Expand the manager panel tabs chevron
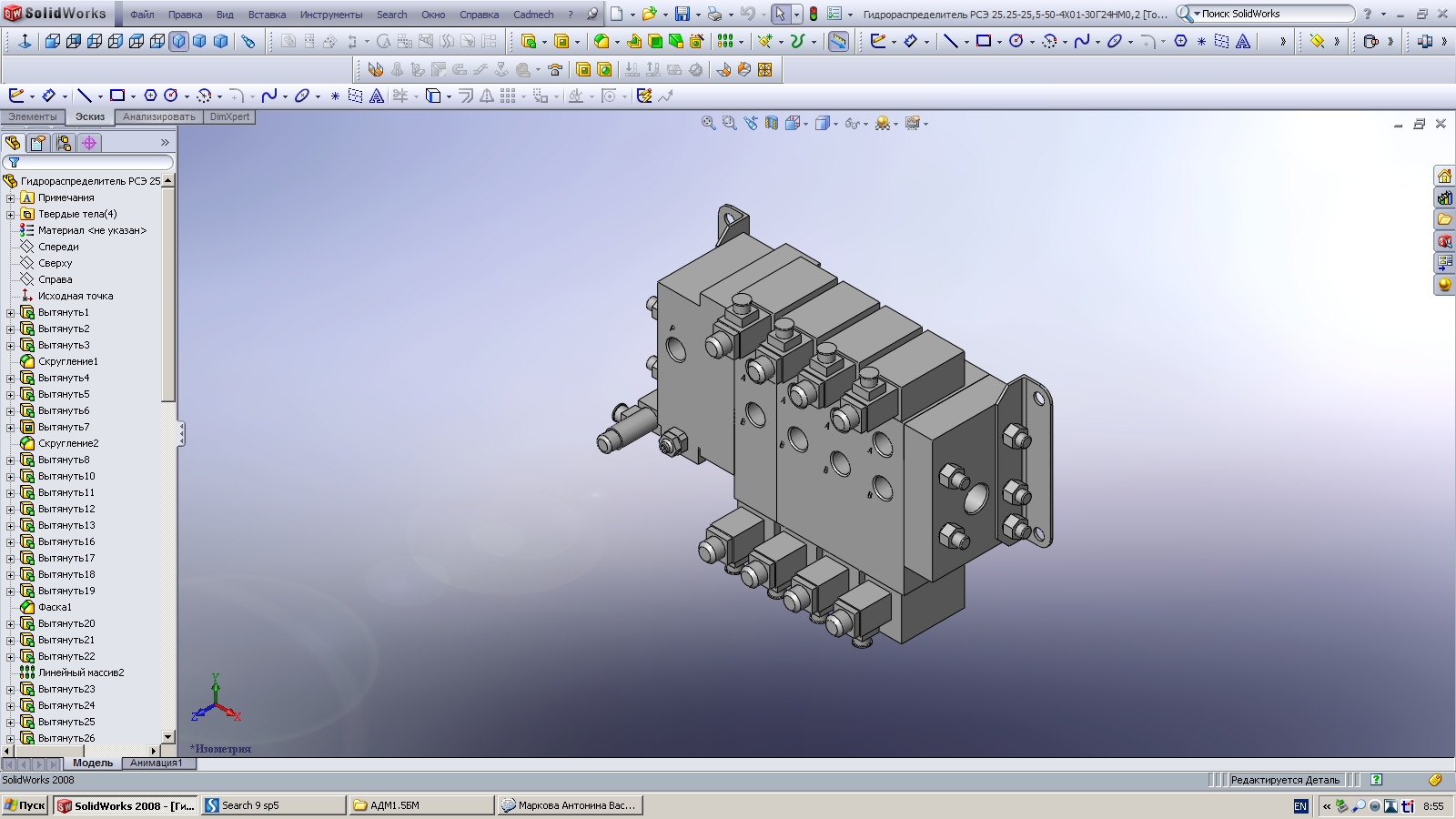The width and height of the screenshot is (1456, 819). (165, 143)
